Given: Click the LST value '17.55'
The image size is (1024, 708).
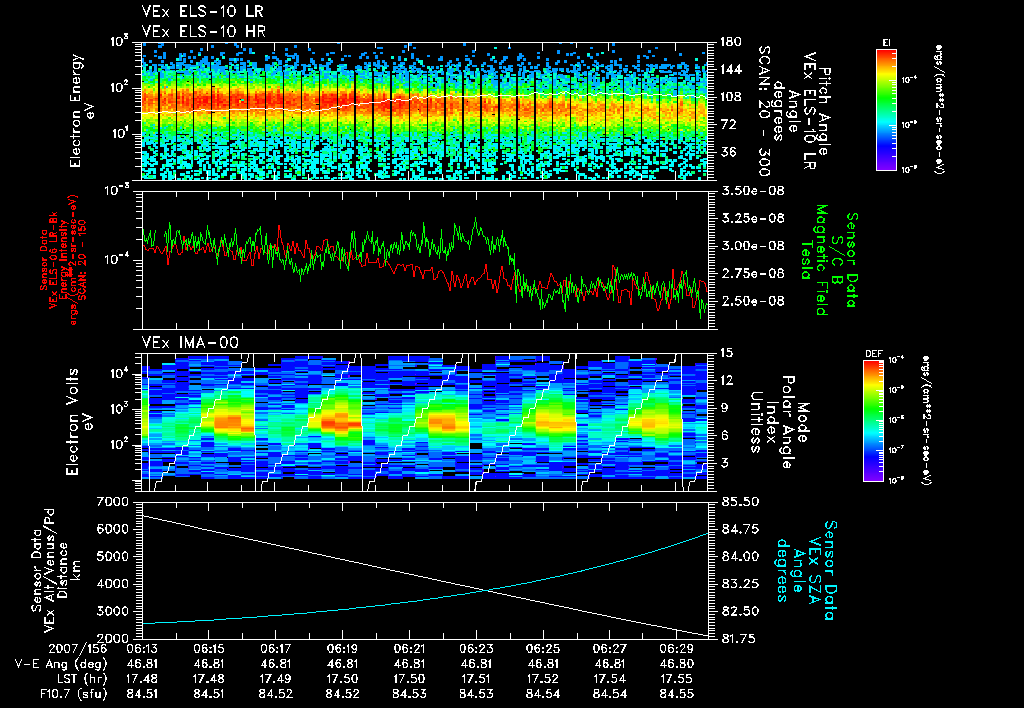Looking at the screenshot, I should [677, 679].
